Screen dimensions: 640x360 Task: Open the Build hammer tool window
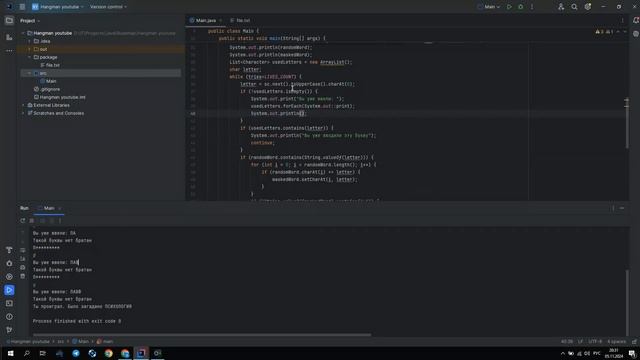pos(9,250)
